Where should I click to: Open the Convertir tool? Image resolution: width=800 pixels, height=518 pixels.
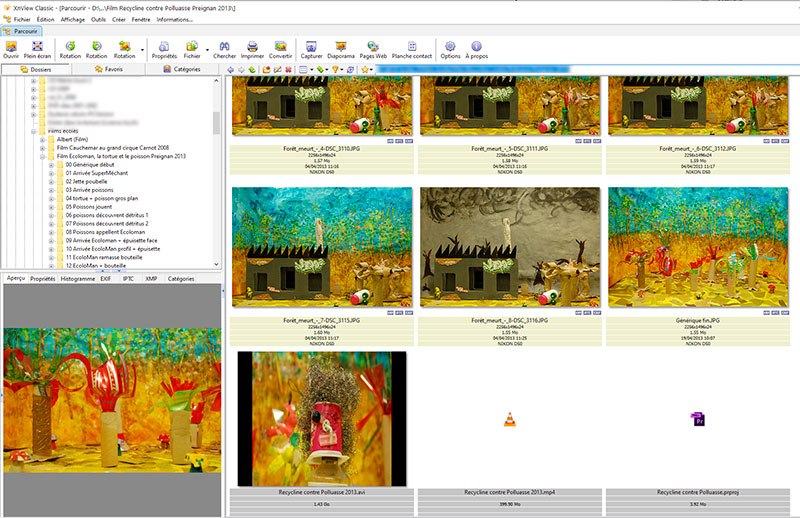click(x=280, y=50)
